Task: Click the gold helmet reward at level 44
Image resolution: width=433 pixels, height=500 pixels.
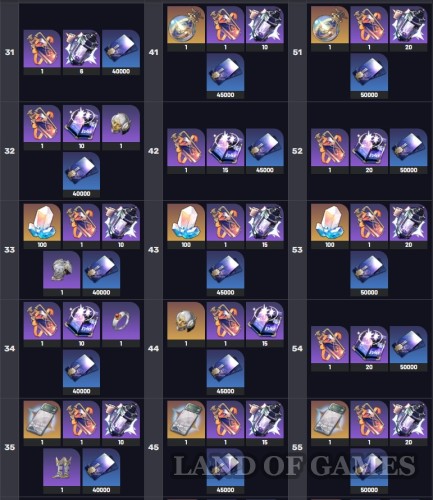Action: click(186, 325)
